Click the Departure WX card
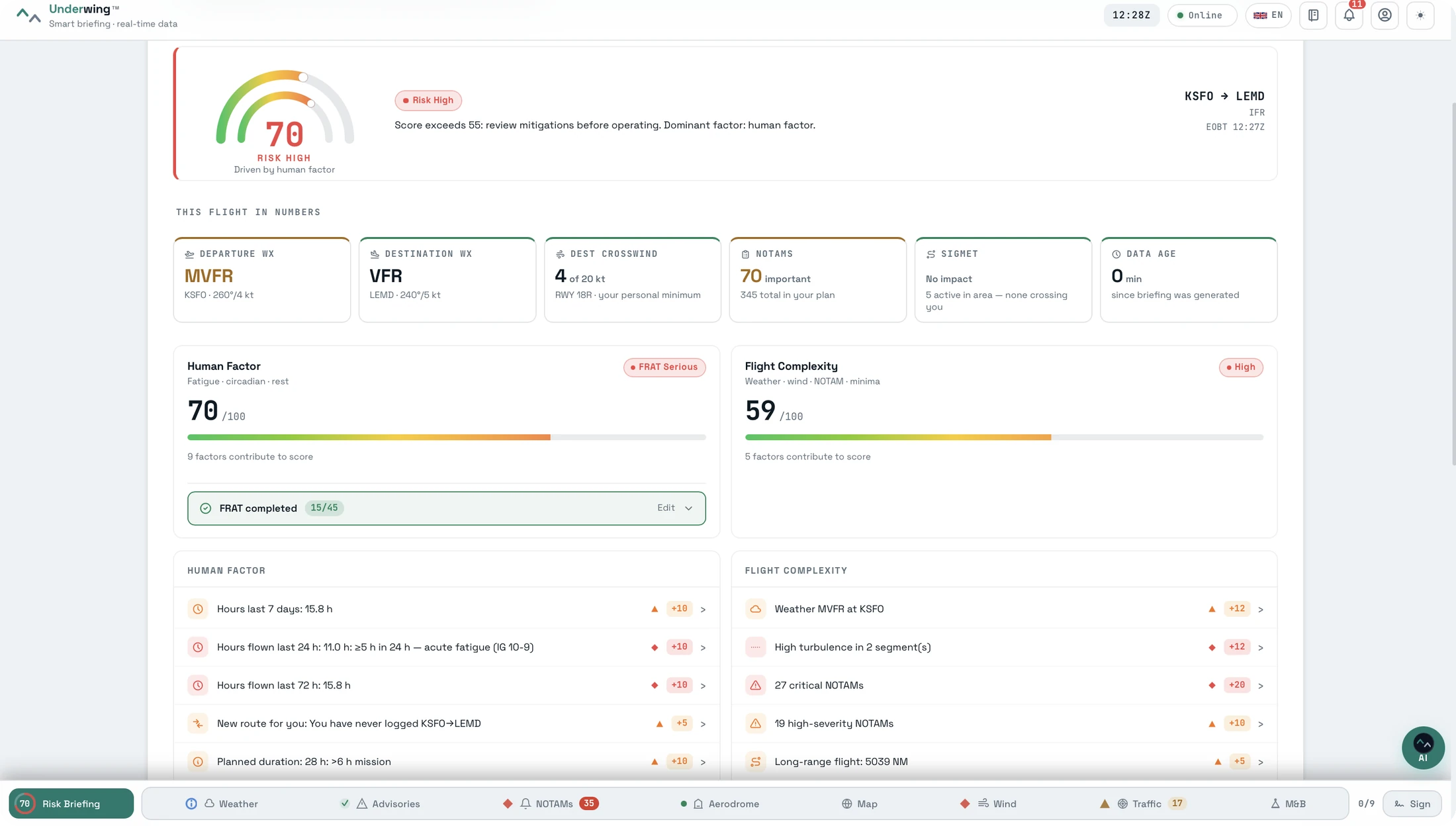The image size is (1456, 826). (x=262, y=279)
